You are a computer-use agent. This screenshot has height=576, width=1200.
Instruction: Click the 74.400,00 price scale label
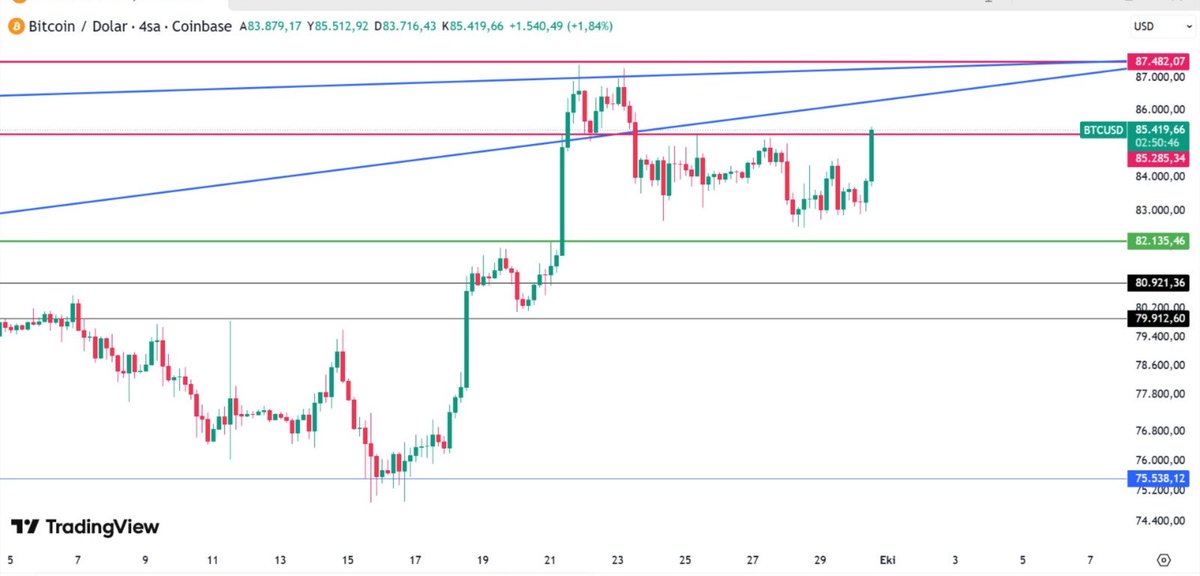click(x=1159, y=521)
